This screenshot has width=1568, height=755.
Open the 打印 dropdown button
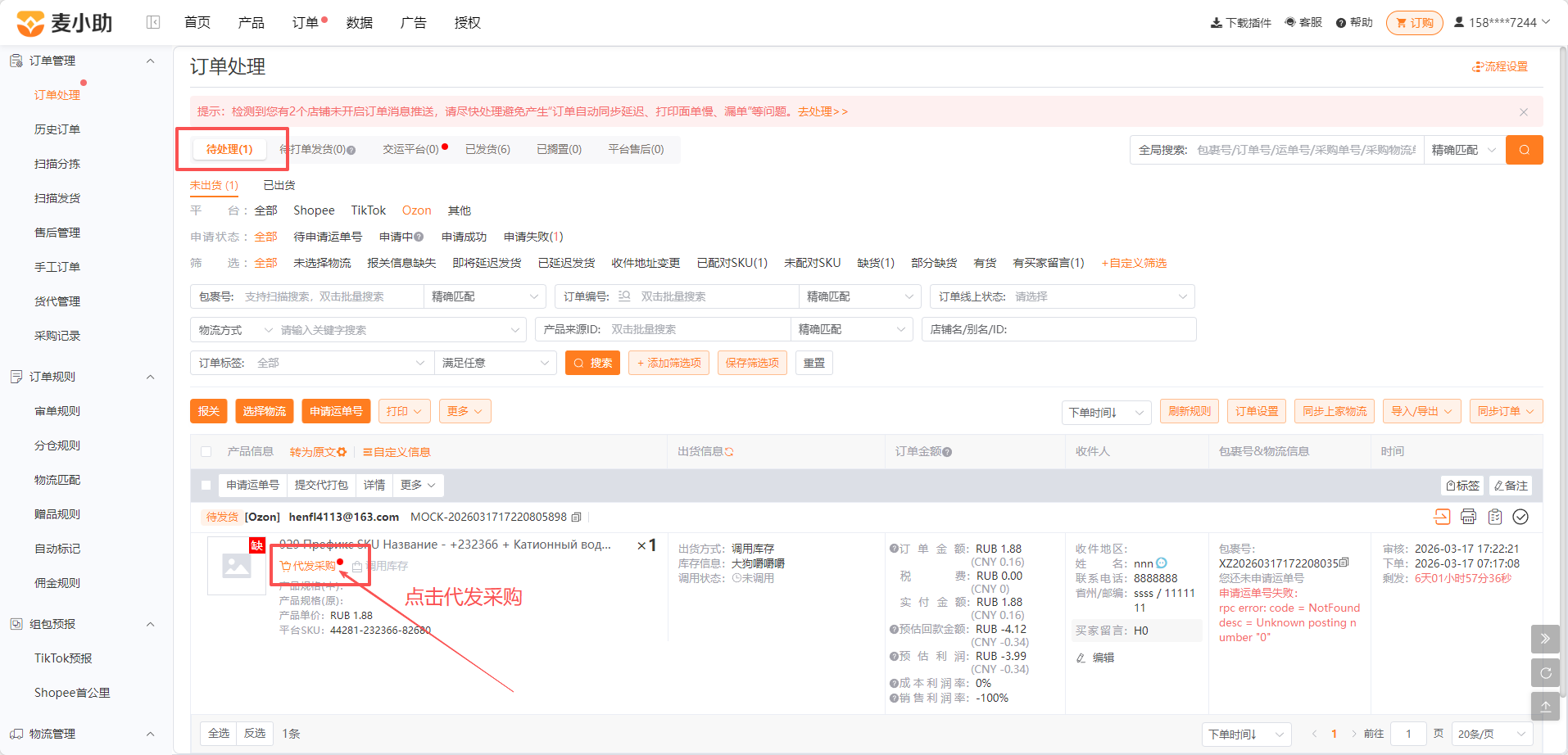[x=405, y=411]
